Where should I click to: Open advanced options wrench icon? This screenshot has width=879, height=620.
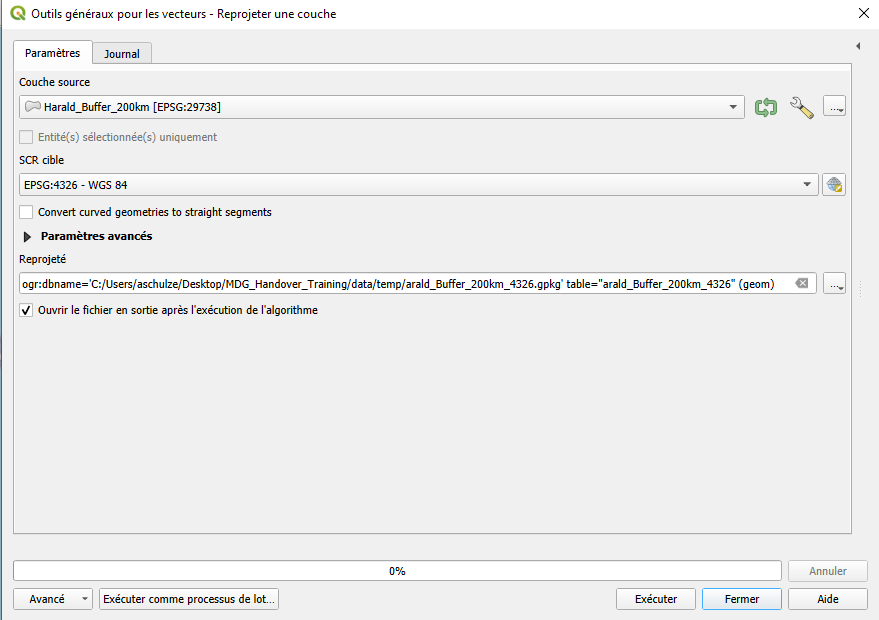802,107
